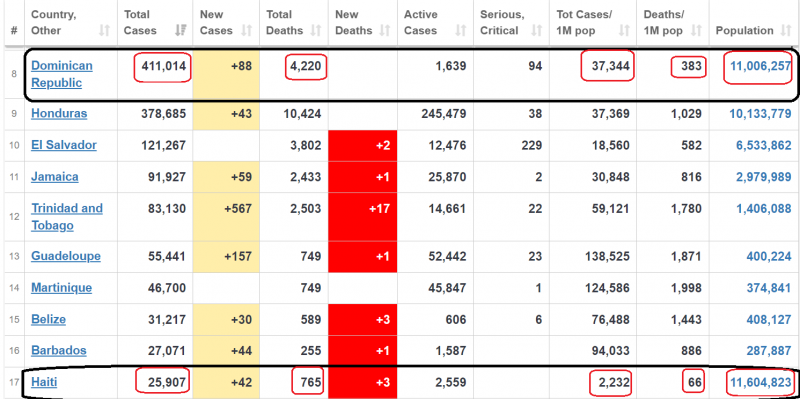Open the Barbados country link

59,351
